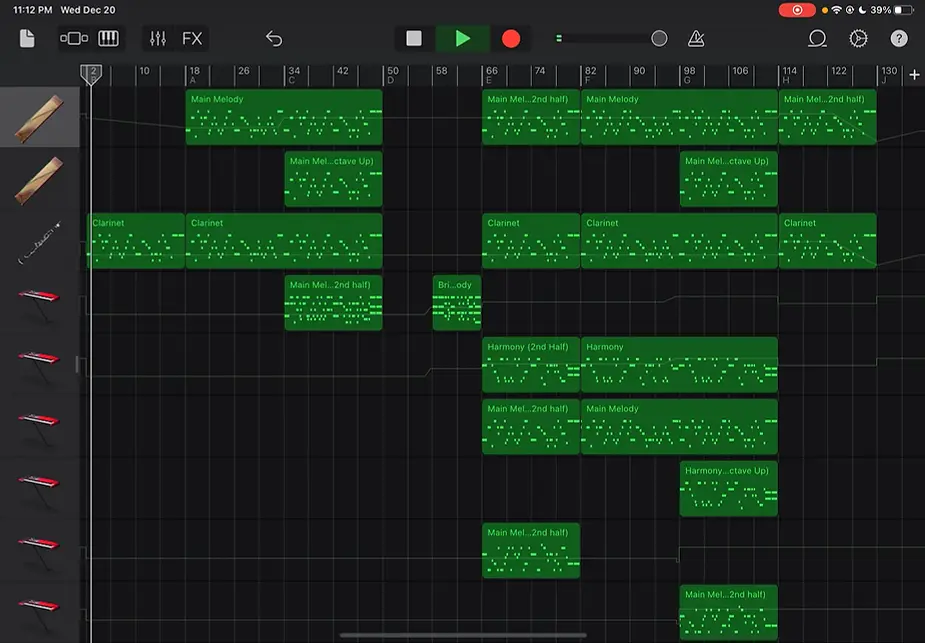Select the Clarinet region starting at bar 114
This screenshot has height=643, width=925.
pyautogui.click(x=828, y=241)
